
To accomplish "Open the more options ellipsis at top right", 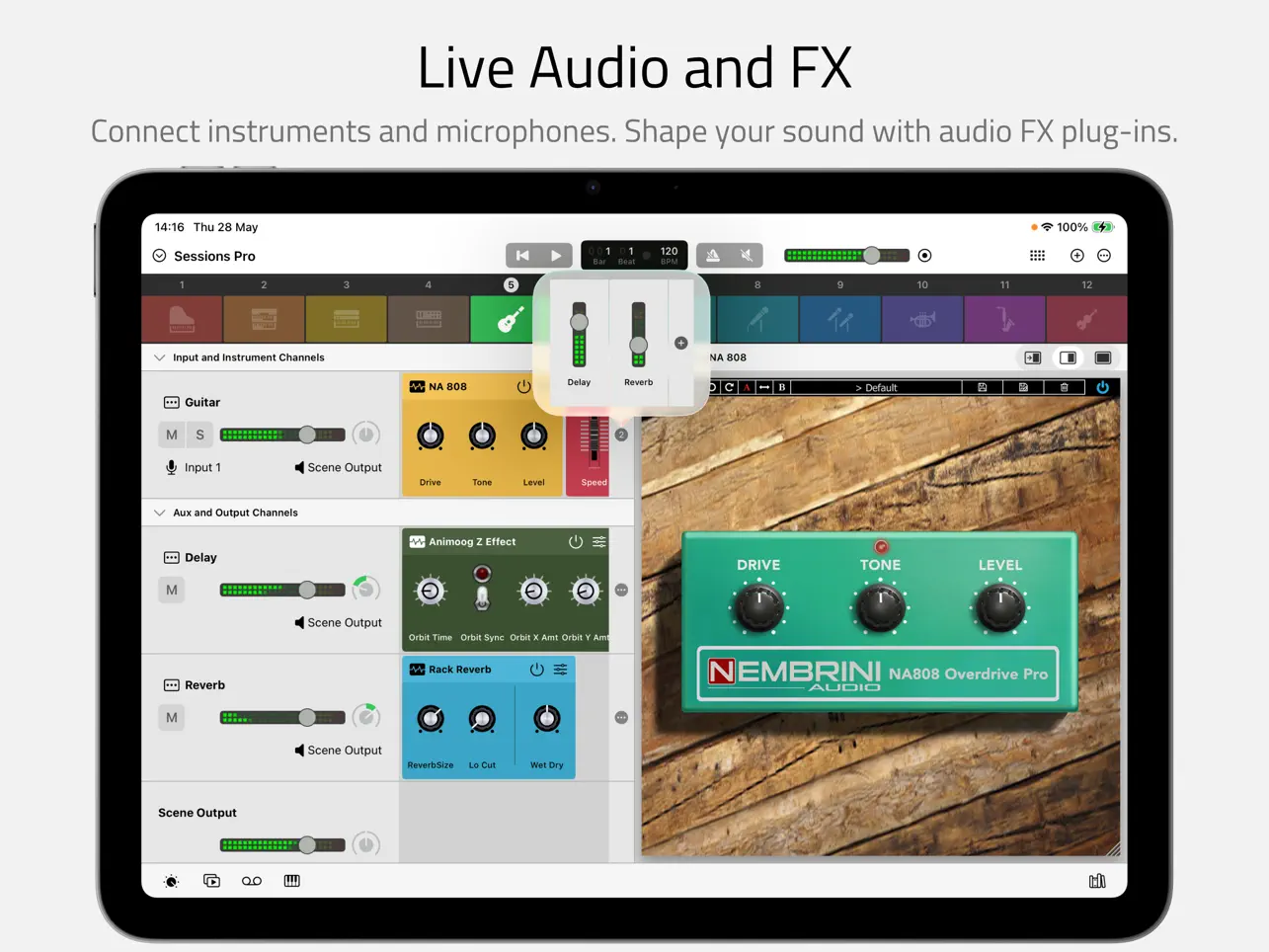I will coord(1105,256).
